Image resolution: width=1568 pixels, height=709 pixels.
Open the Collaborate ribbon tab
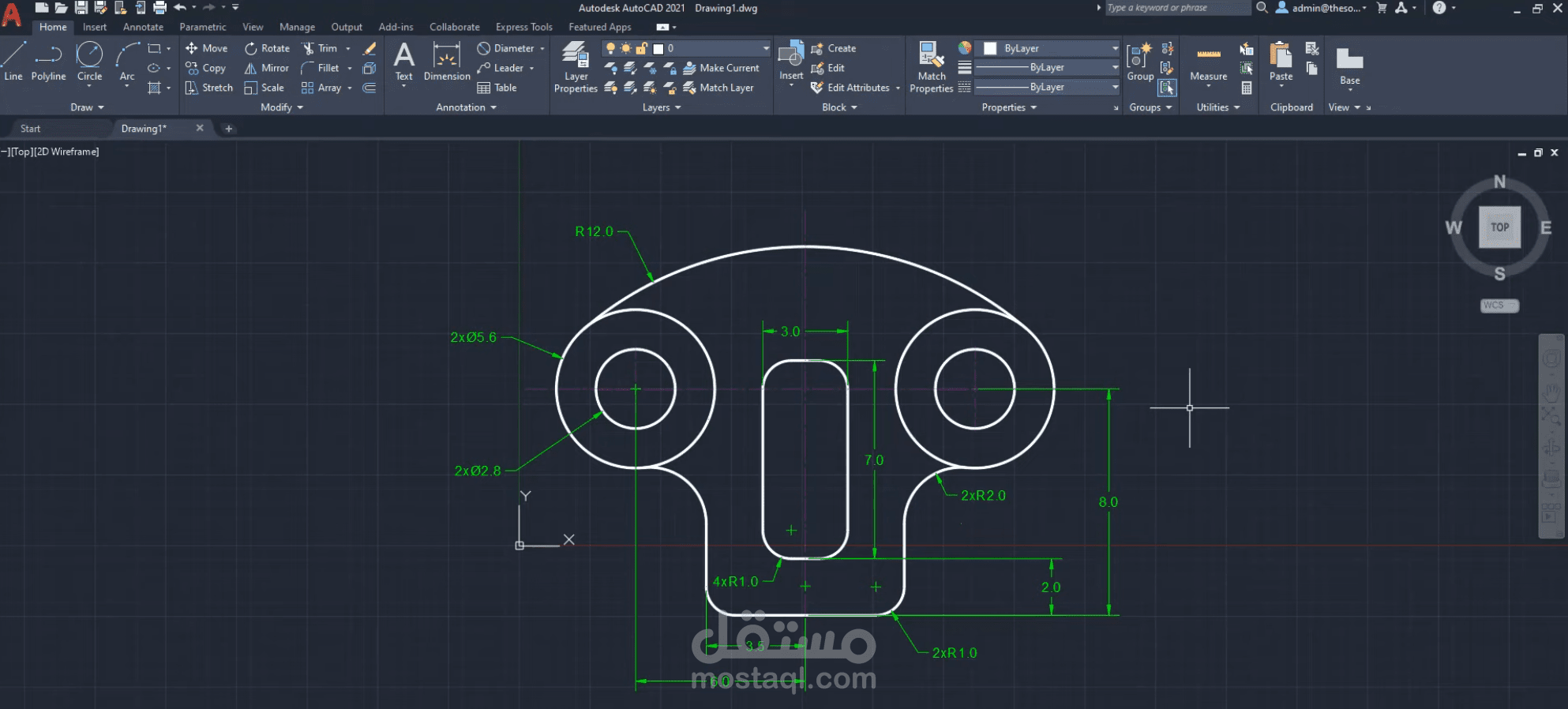point(455,27)
